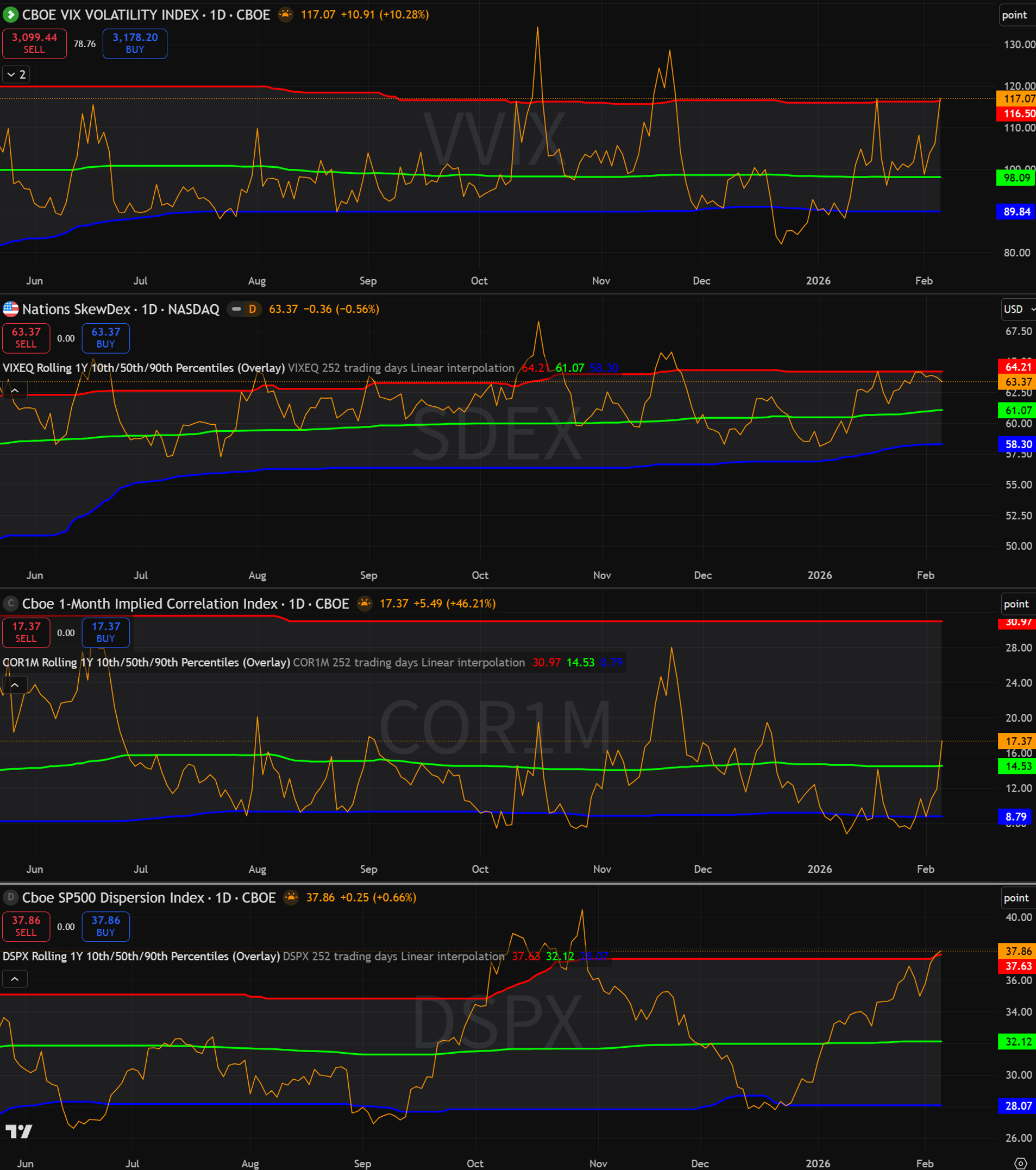
Task: Click the BUY button priced 37.86
Action: [106, 926]
